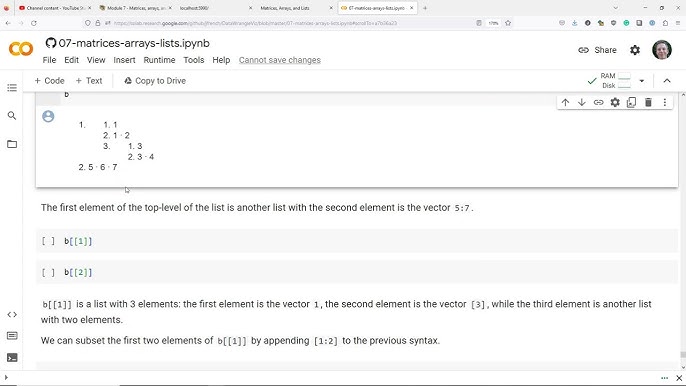
Task: Move the selected cell up
Action: (x=565, y=102)
